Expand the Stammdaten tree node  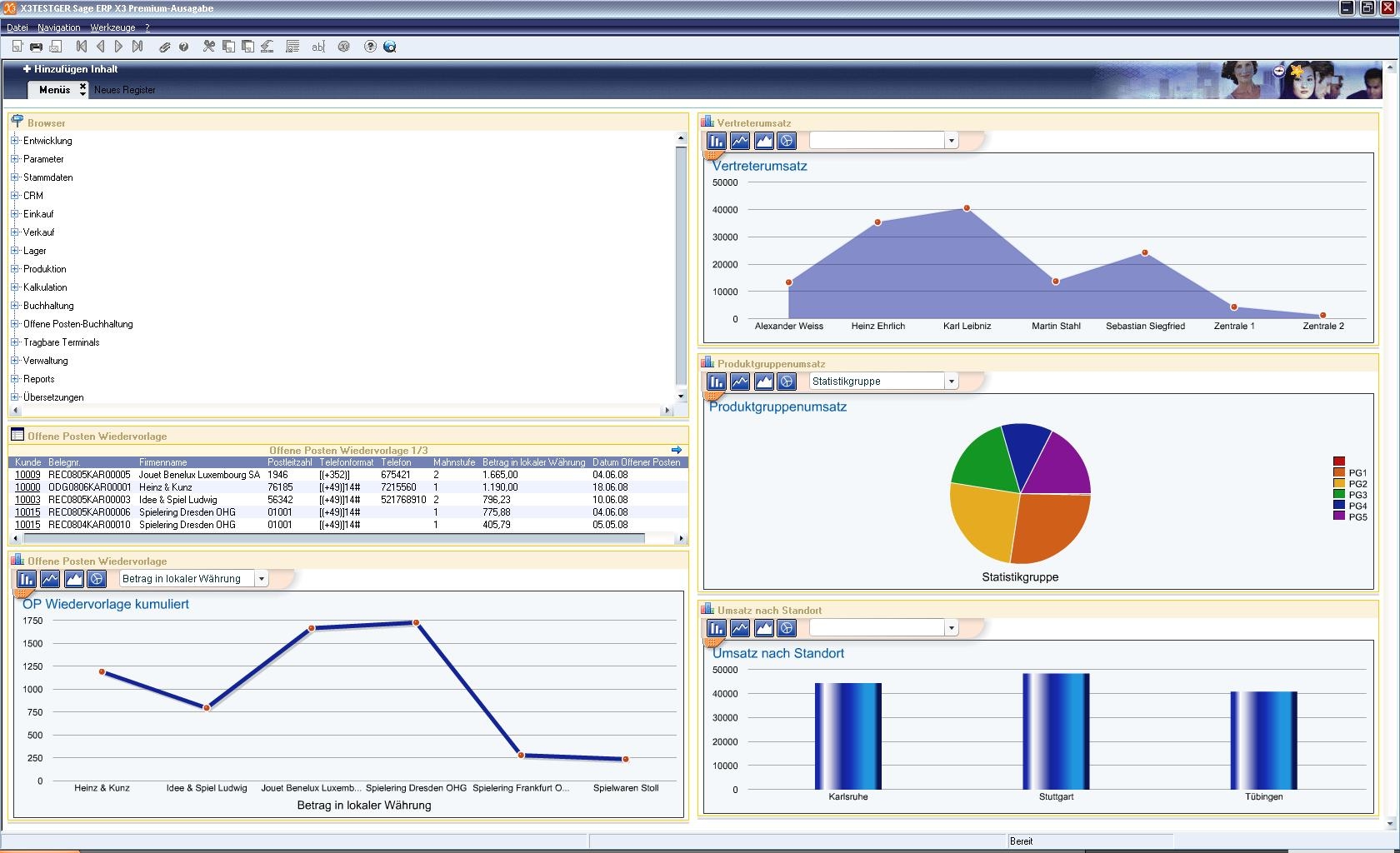15,177
